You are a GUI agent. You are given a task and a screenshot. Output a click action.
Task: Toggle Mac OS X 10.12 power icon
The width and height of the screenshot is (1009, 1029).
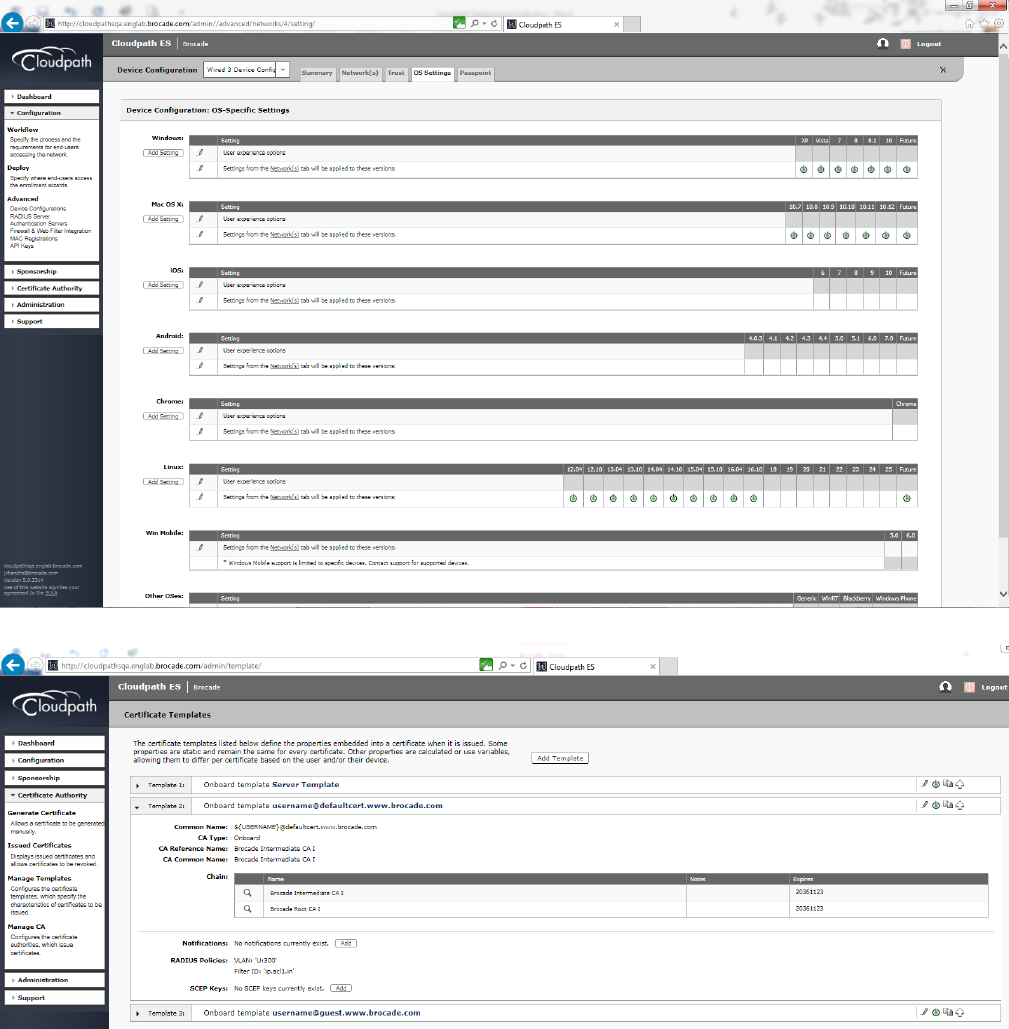point(886,235)
